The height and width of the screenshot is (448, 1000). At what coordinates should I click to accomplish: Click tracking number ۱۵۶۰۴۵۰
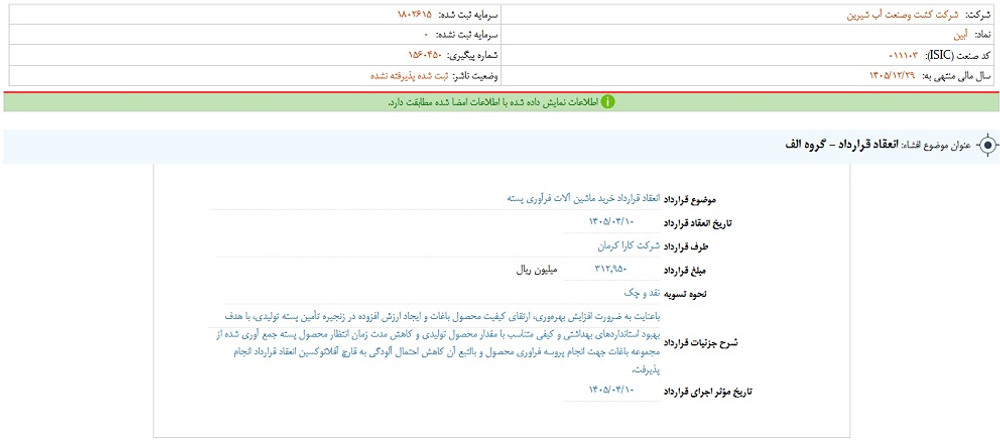point(427,55)
